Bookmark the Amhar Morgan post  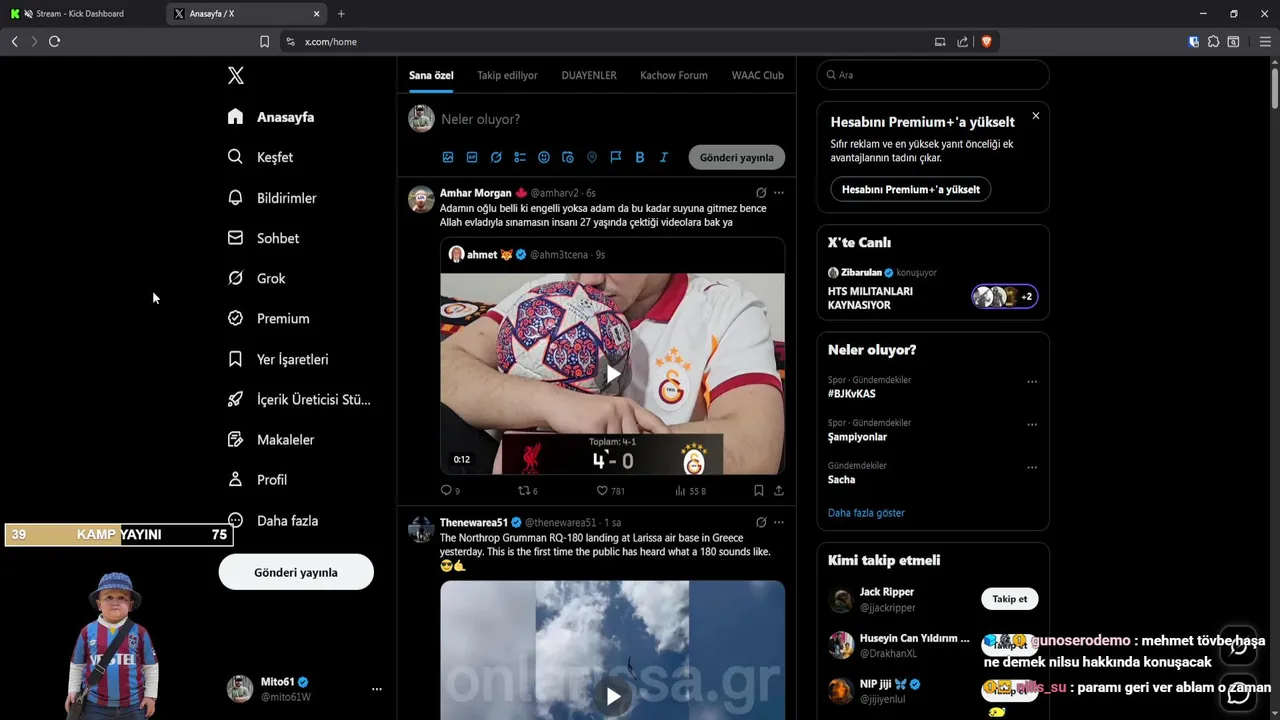(x=758, y=491)
